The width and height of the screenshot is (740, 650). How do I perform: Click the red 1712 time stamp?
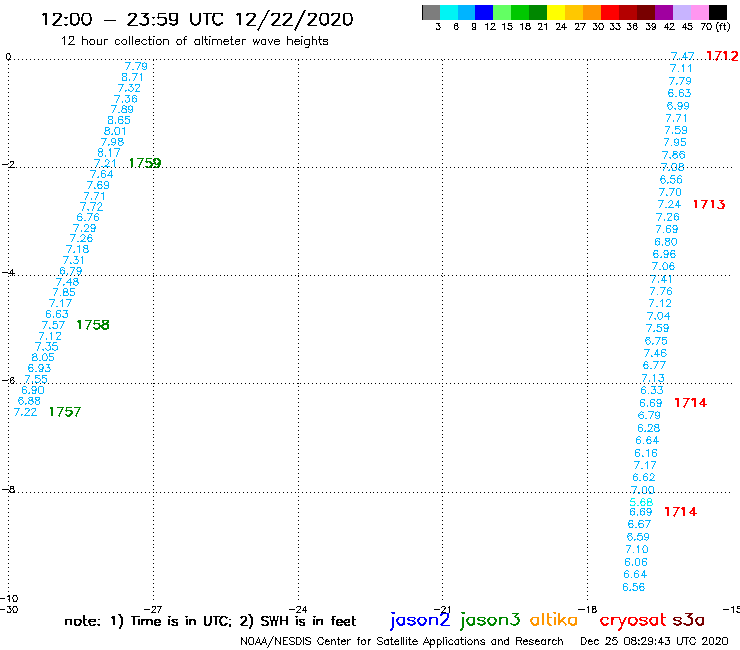(x=722, y=56)
